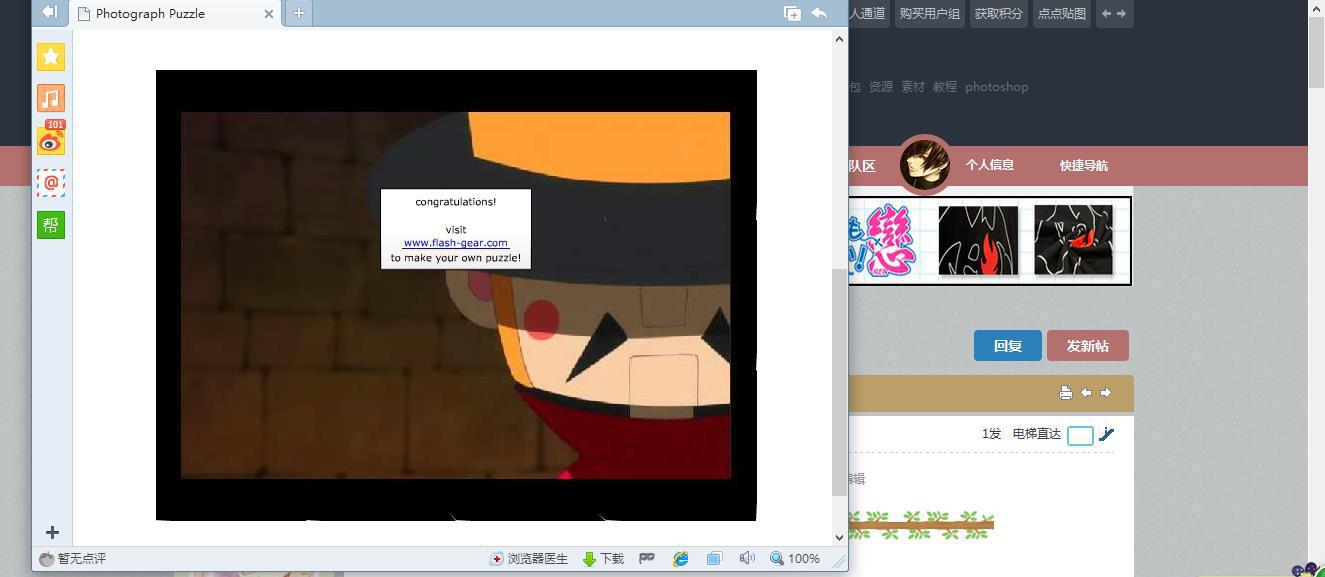Collapse the sidebar with the top-left arrow

[49, 12]
